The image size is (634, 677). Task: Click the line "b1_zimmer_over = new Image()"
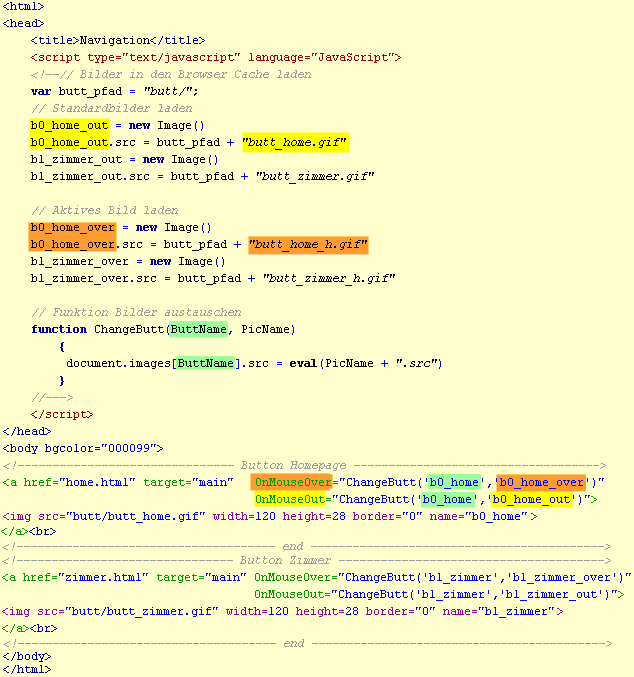point(128,262)
